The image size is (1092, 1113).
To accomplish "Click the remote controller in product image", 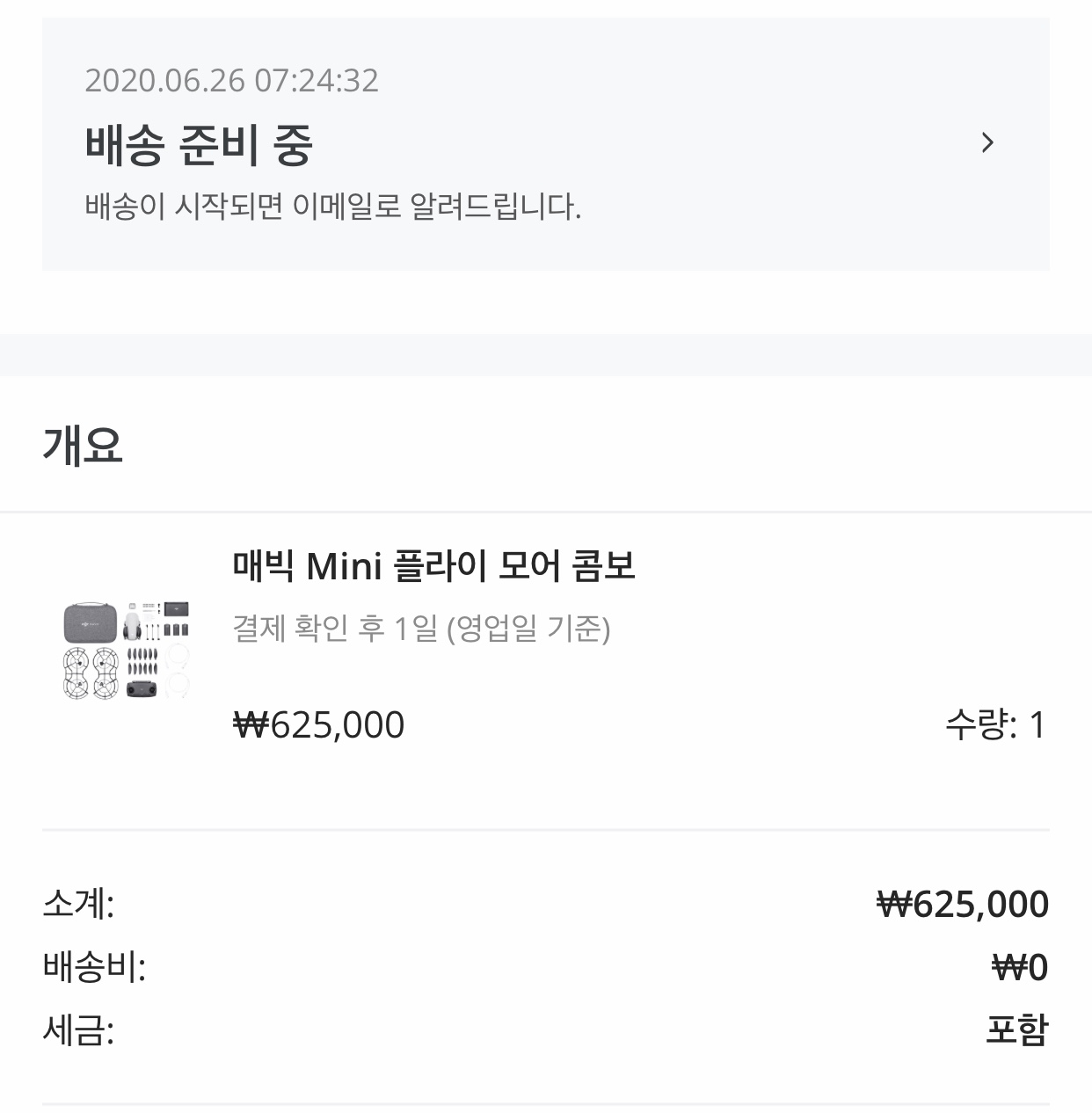I will pos(142,690).
